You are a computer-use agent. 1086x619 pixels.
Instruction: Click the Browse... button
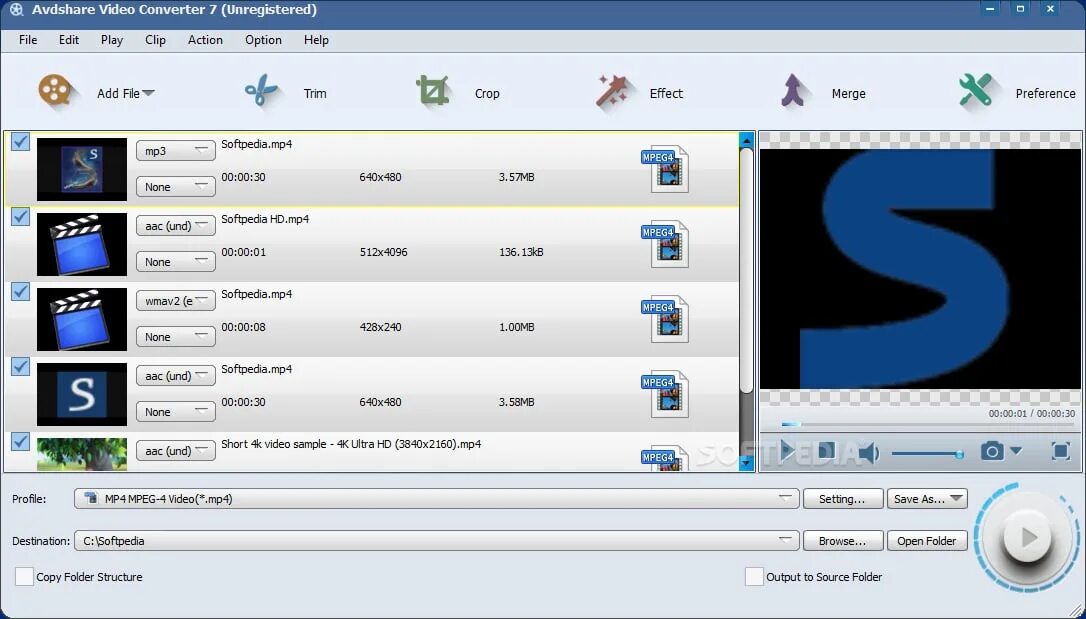(843, 541)
